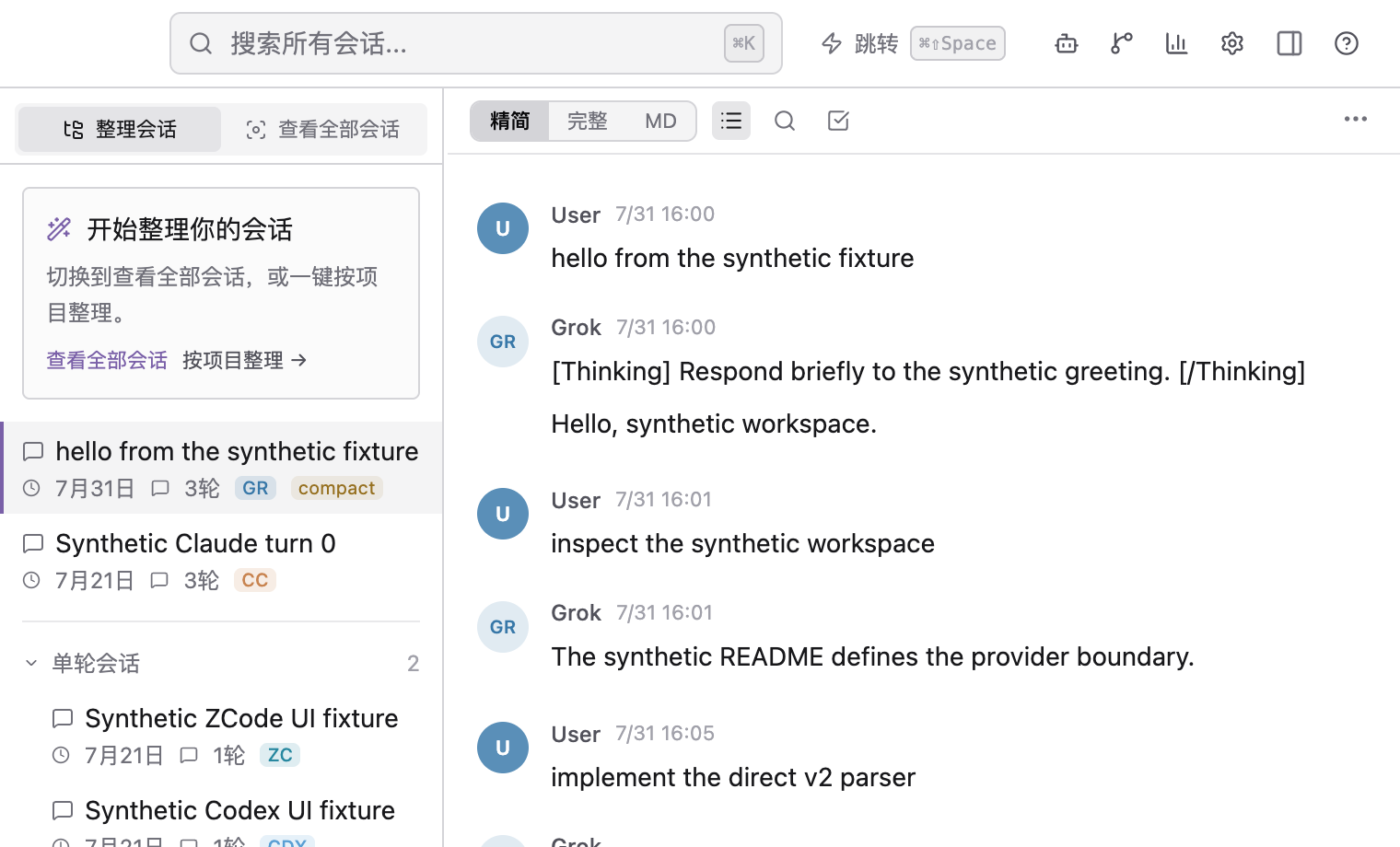This screenshot has height=847, width=1400.
Task: Toggle the side panel layout icon
Action: (x=1289, y=43)
